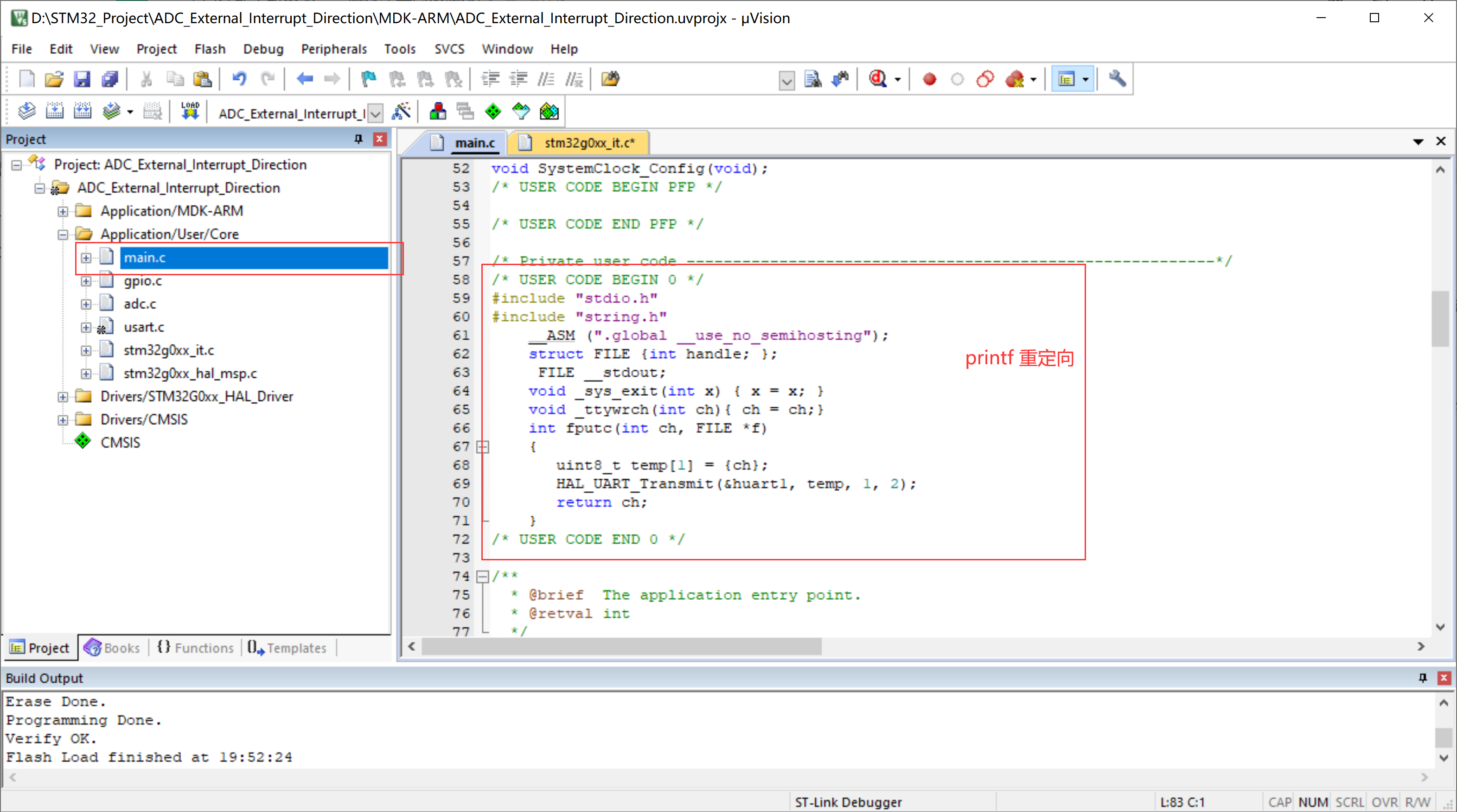Open the Flash menu
1457x812 pixels.
[x=210, y=49]
